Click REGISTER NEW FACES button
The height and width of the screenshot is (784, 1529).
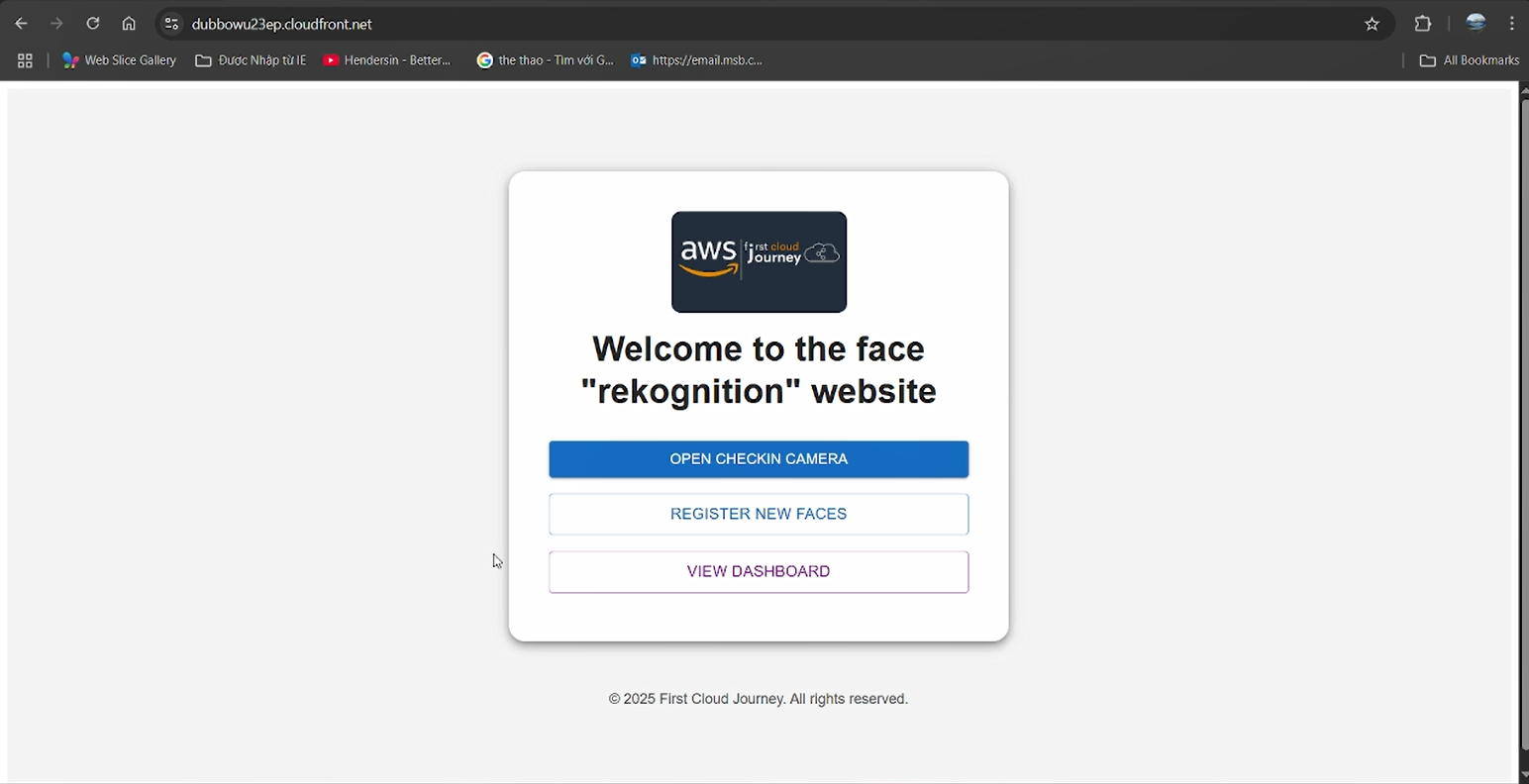[x=759, y=514]
